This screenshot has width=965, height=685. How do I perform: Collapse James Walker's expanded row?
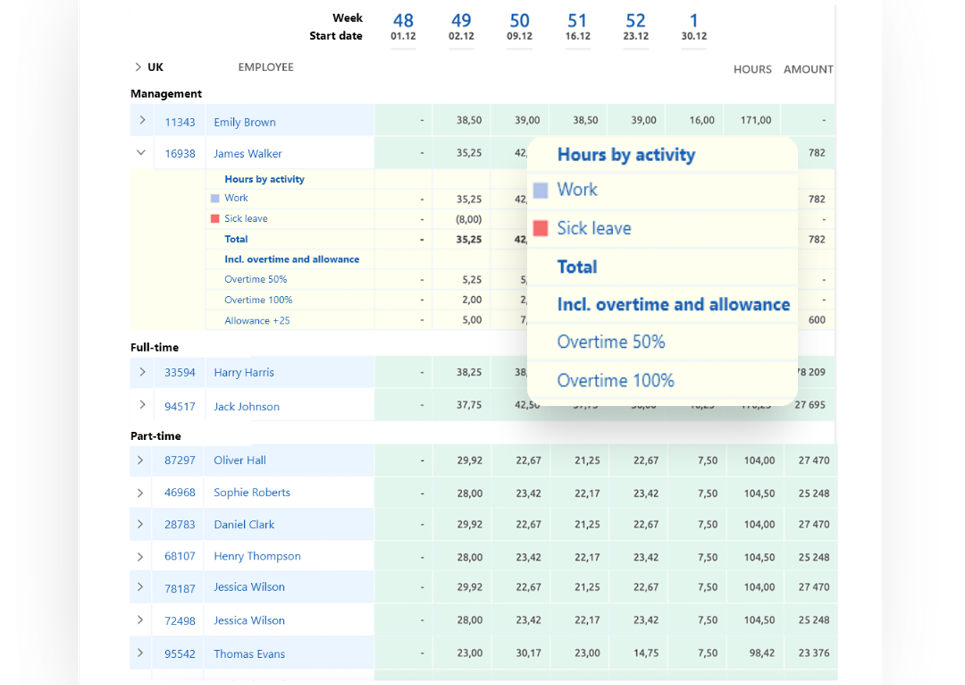pyautogui.click(x=141, y=153)
